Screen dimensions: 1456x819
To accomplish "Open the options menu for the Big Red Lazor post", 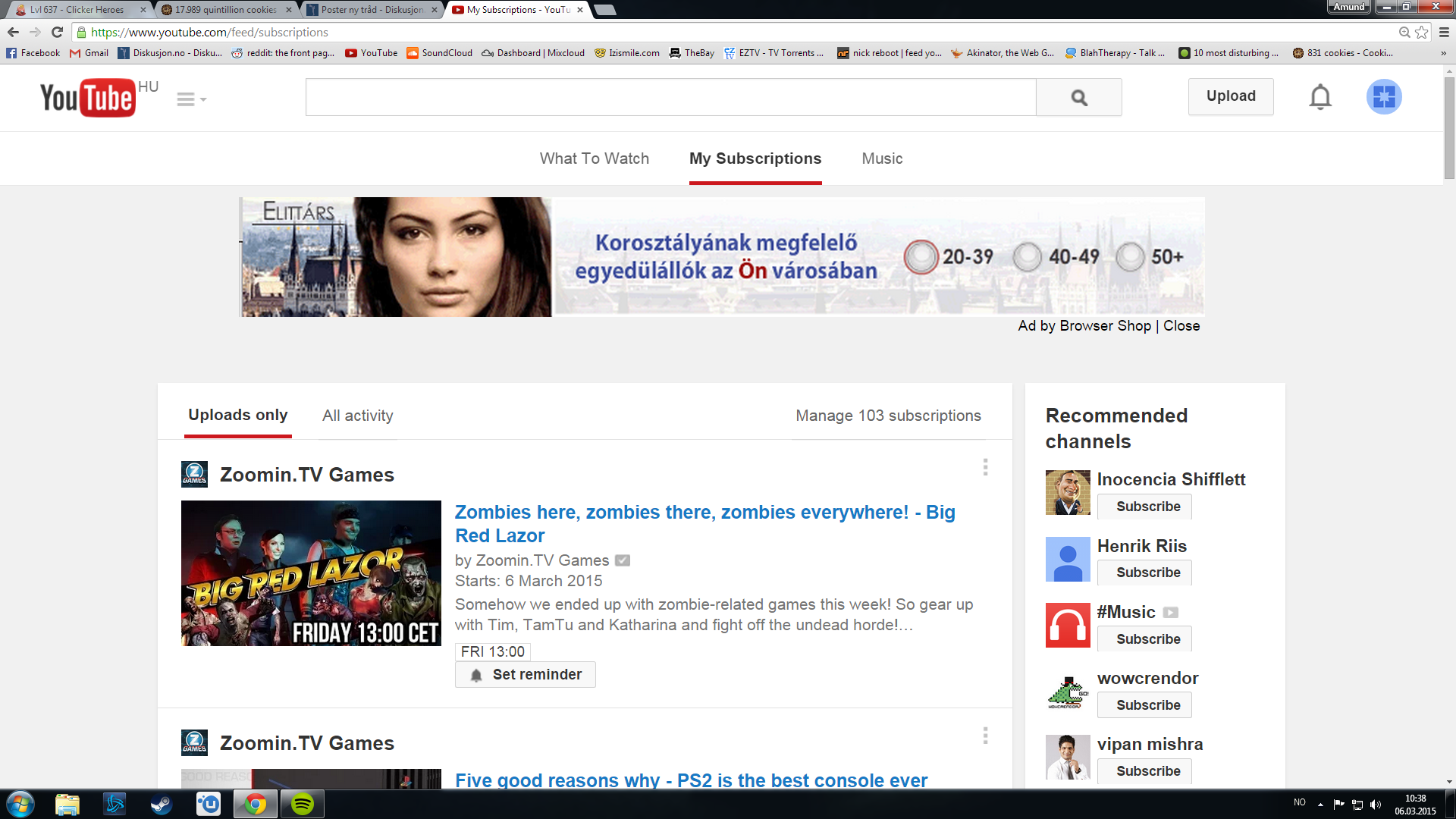I will 984,467.
